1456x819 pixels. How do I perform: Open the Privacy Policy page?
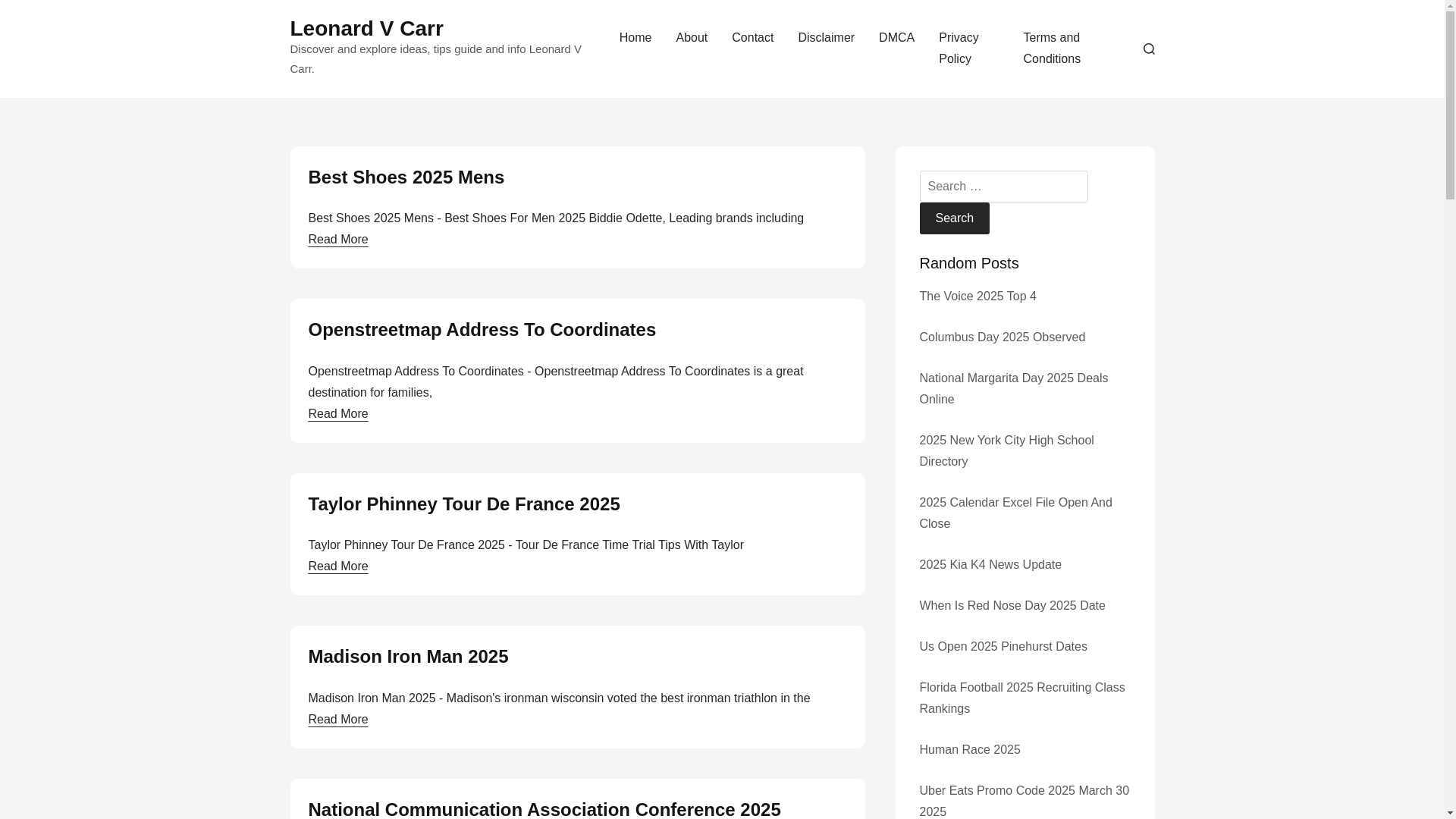(x=959, y=49)
